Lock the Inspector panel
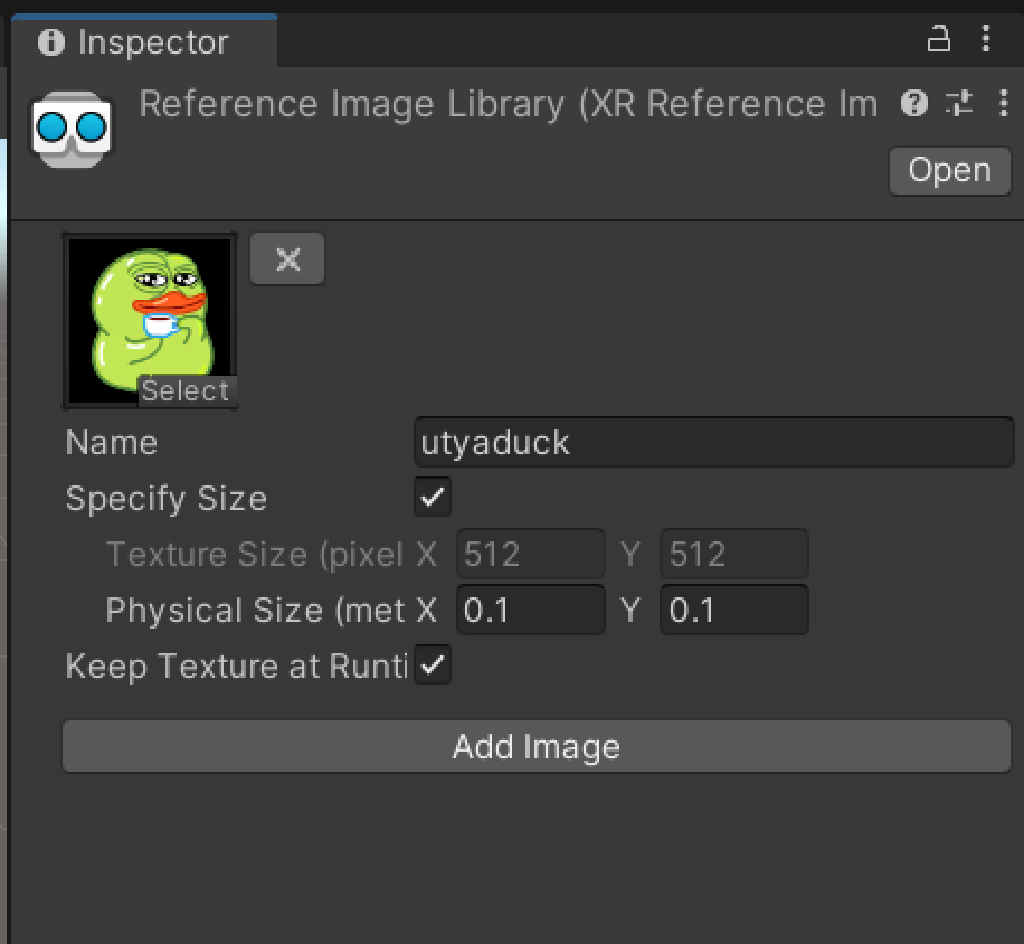Screen dimensions: 1024x944 938,40
